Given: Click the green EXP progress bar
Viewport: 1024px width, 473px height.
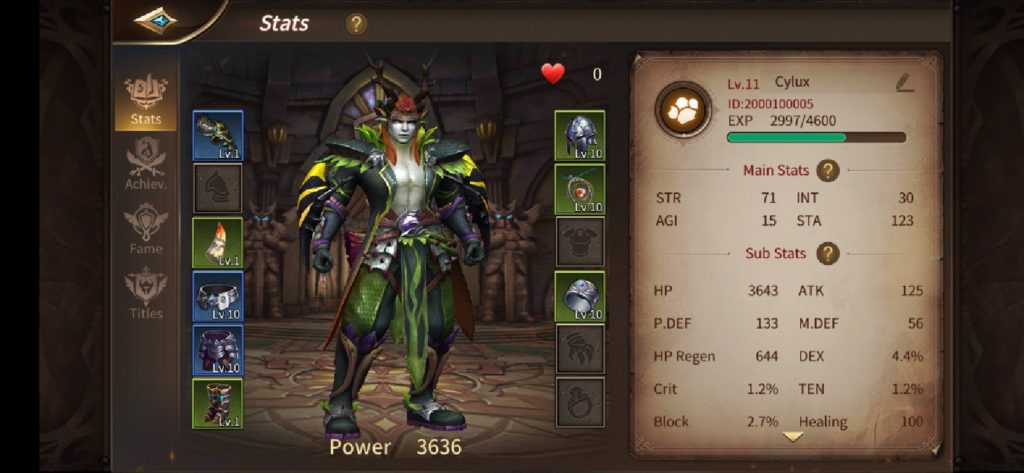Looking at the screenshot, I should pyautogui.click(x=816, y=137).
